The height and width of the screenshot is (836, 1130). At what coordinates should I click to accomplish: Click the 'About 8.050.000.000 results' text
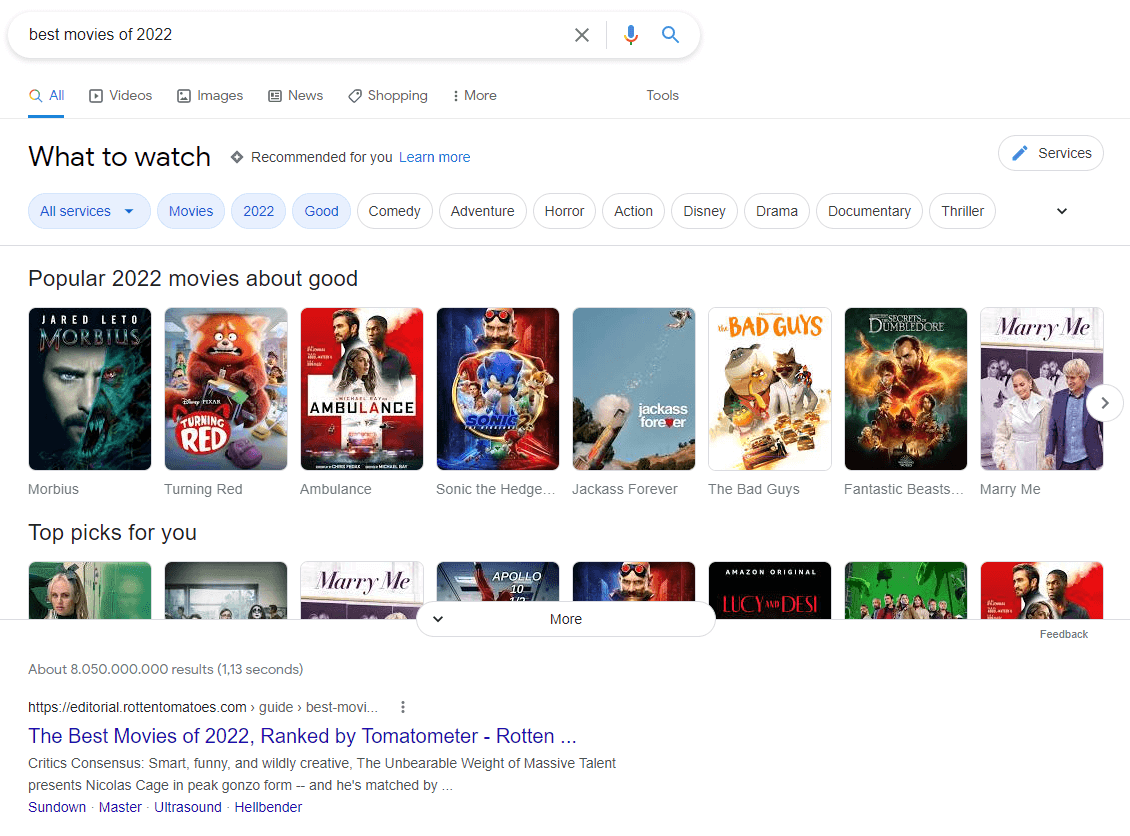pyautogui.click(x=166, y=670)
